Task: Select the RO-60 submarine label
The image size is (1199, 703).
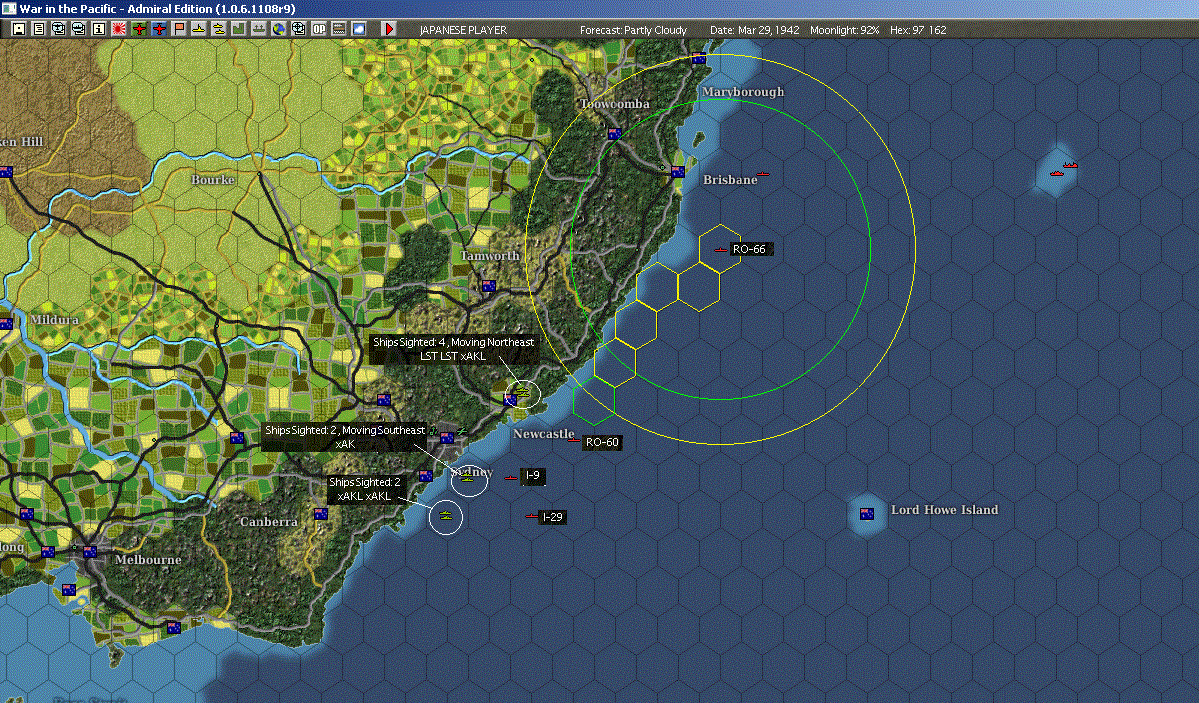Action: click(x=602, y=442)
